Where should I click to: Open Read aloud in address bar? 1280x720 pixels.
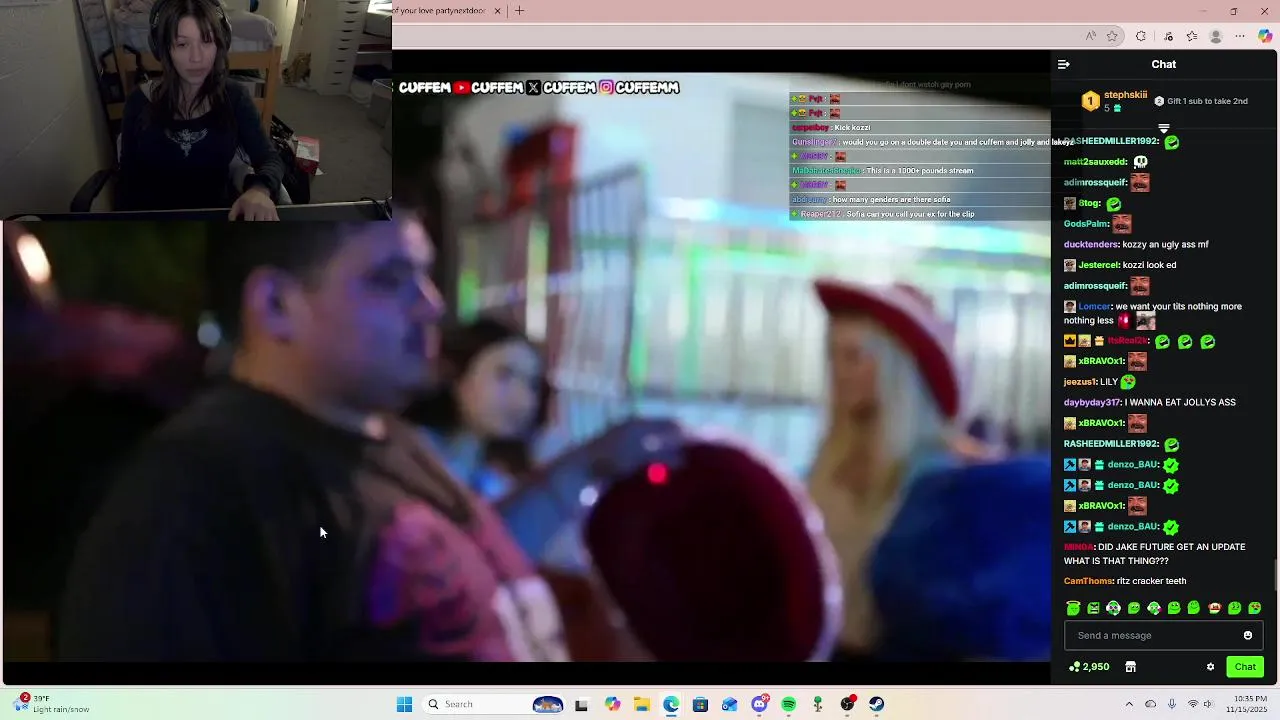click(1091, 36)
